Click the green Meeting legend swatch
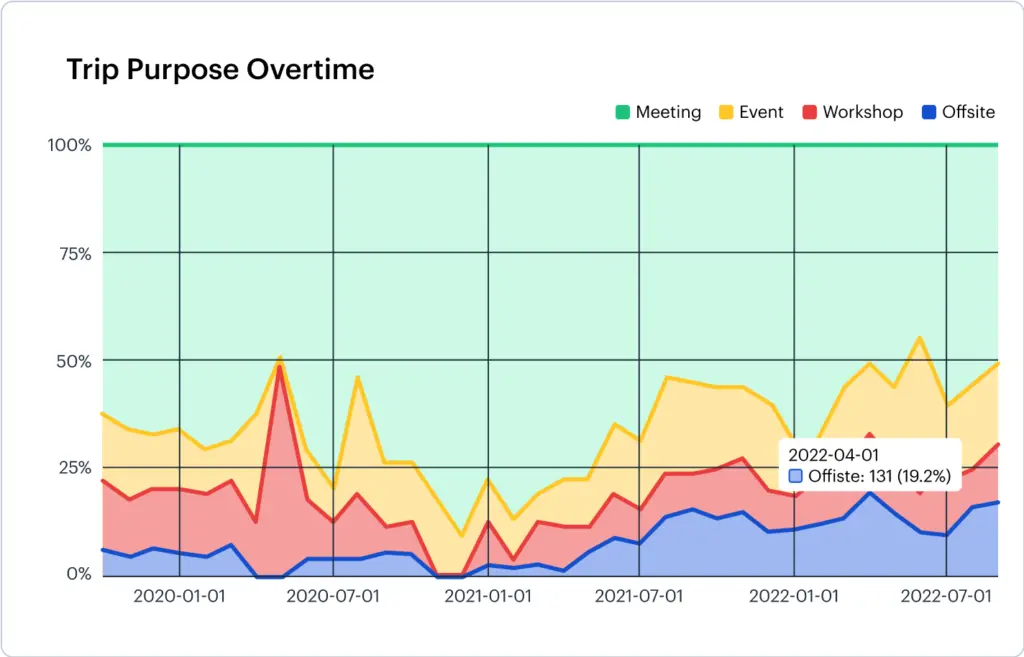The height and width of the screenshot is (657, 1024). [x=623, y=112]
